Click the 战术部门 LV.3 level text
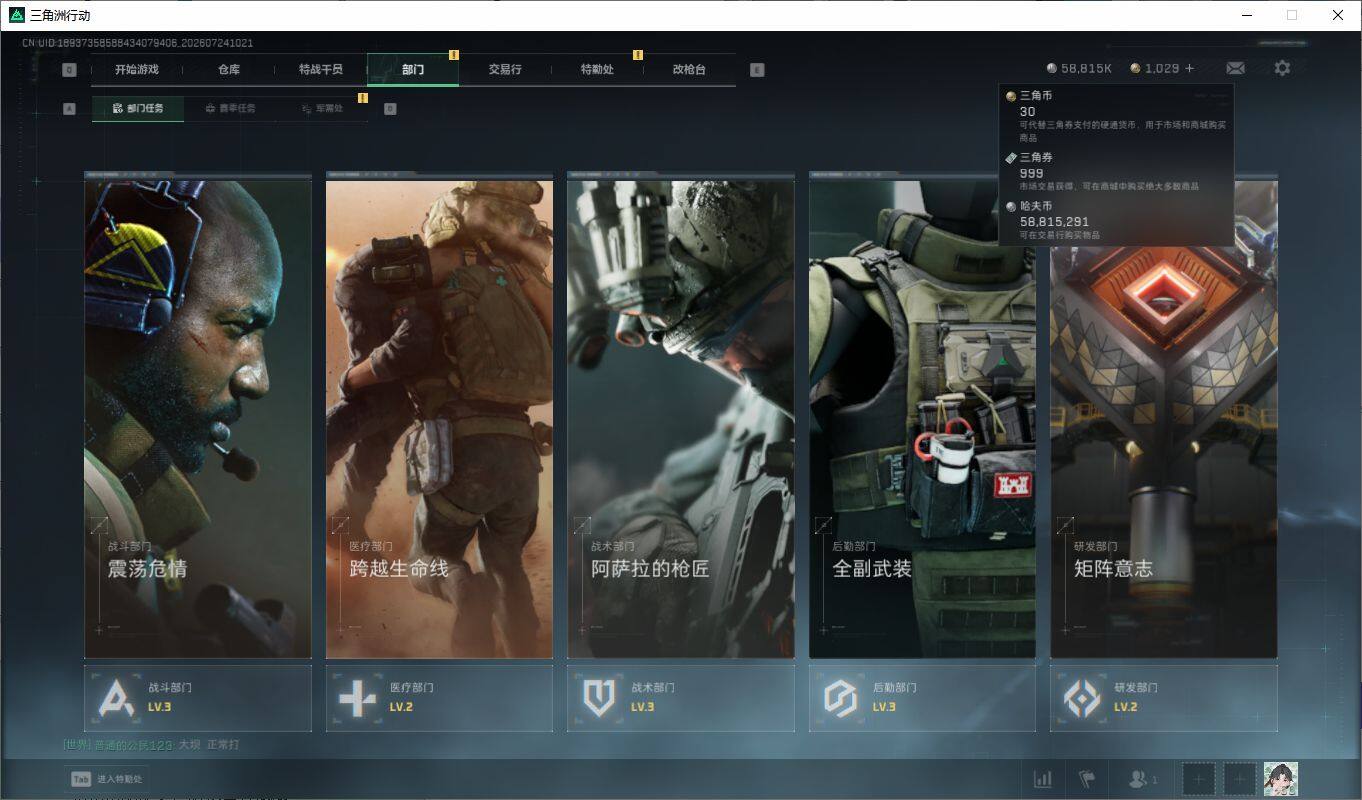1362x800 pixels. (643, 707)
